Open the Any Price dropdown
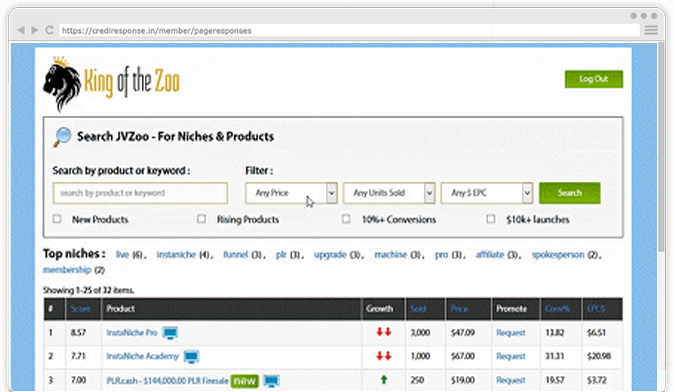674x392 pixels. click(291, 193)
